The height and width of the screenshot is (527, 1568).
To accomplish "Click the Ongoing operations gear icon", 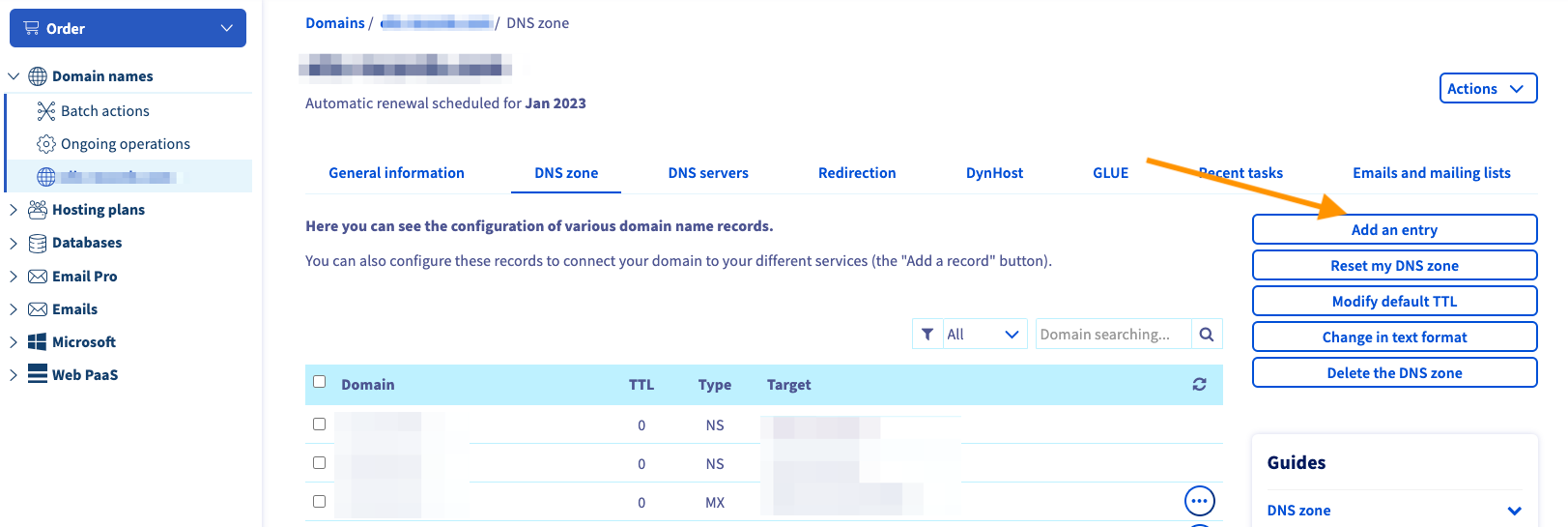I will pos(45,144).
